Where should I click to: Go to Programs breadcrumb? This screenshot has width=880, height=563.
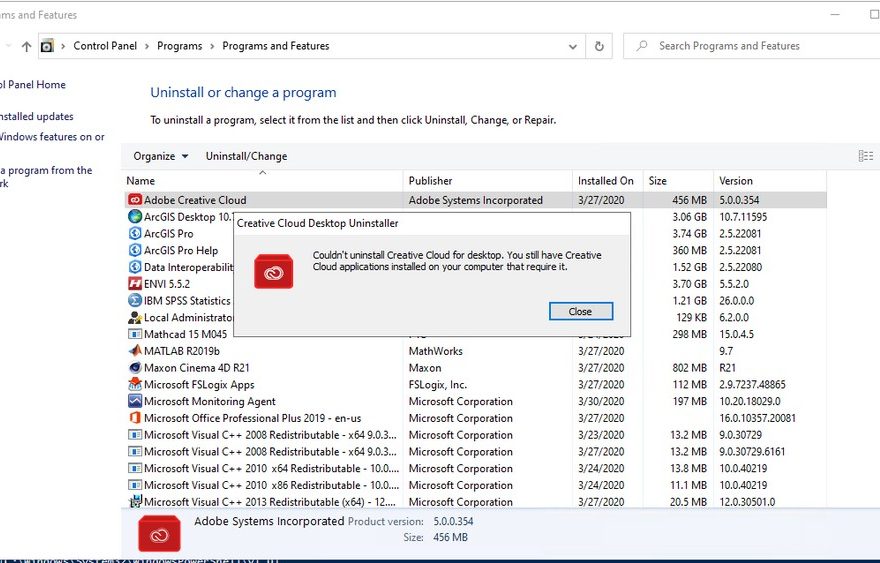coord(180,46)
